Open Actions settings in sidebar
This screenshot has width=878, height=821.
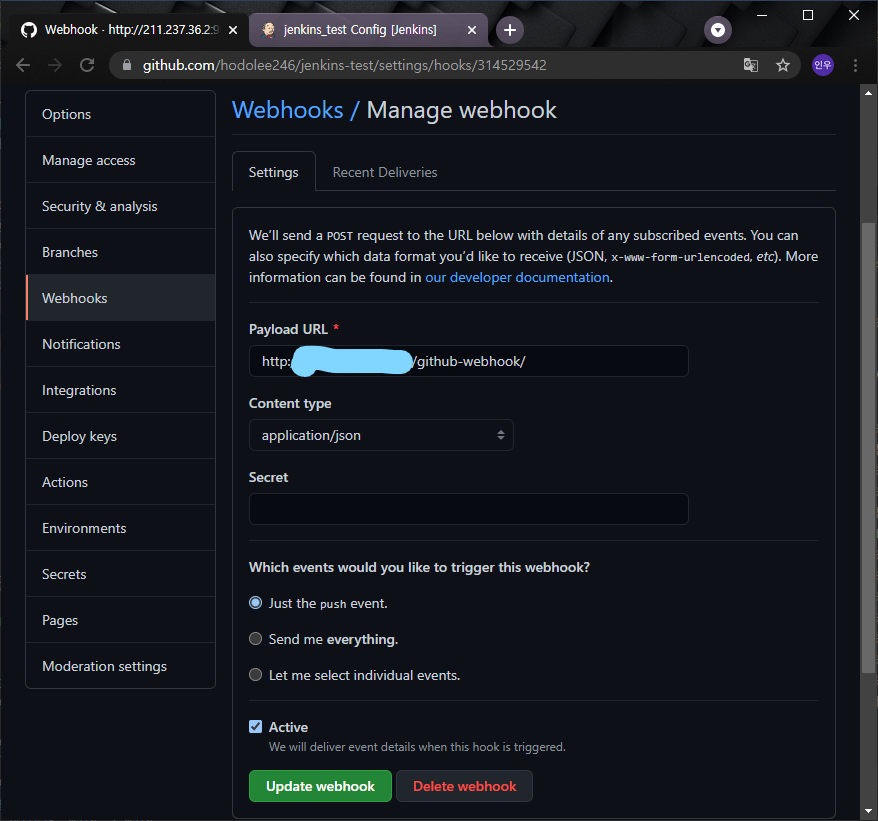click(x=120, y=482)
